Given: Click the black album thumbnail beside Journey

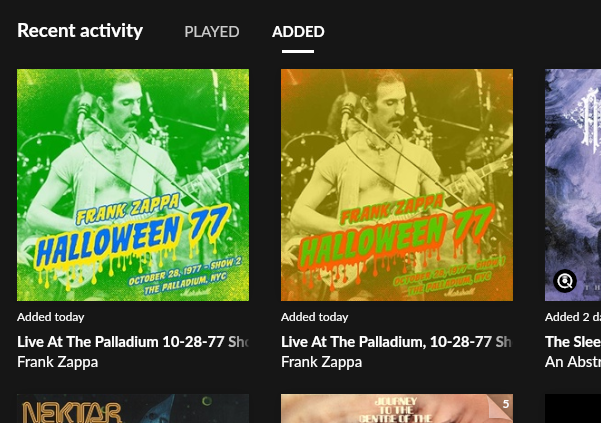Looking at the screenshot, I should [573, 408].
